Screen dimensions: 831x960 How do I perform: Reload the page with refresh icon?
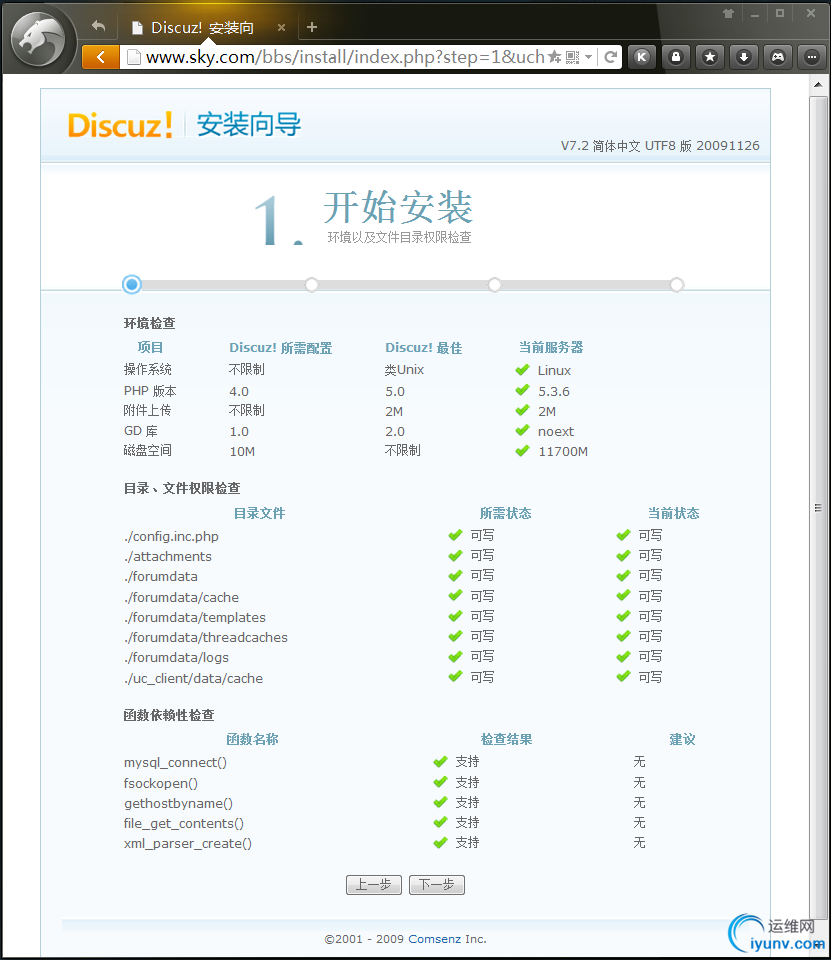(x=611, y=58)
